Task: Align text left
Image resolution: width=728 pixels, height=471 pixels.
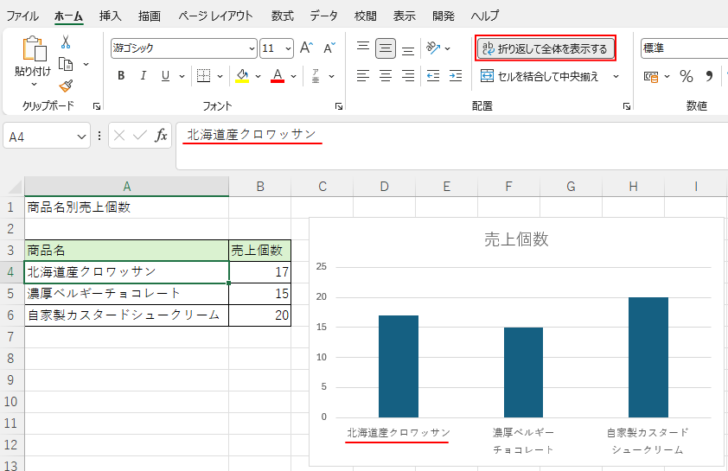Action: (363, 76)
